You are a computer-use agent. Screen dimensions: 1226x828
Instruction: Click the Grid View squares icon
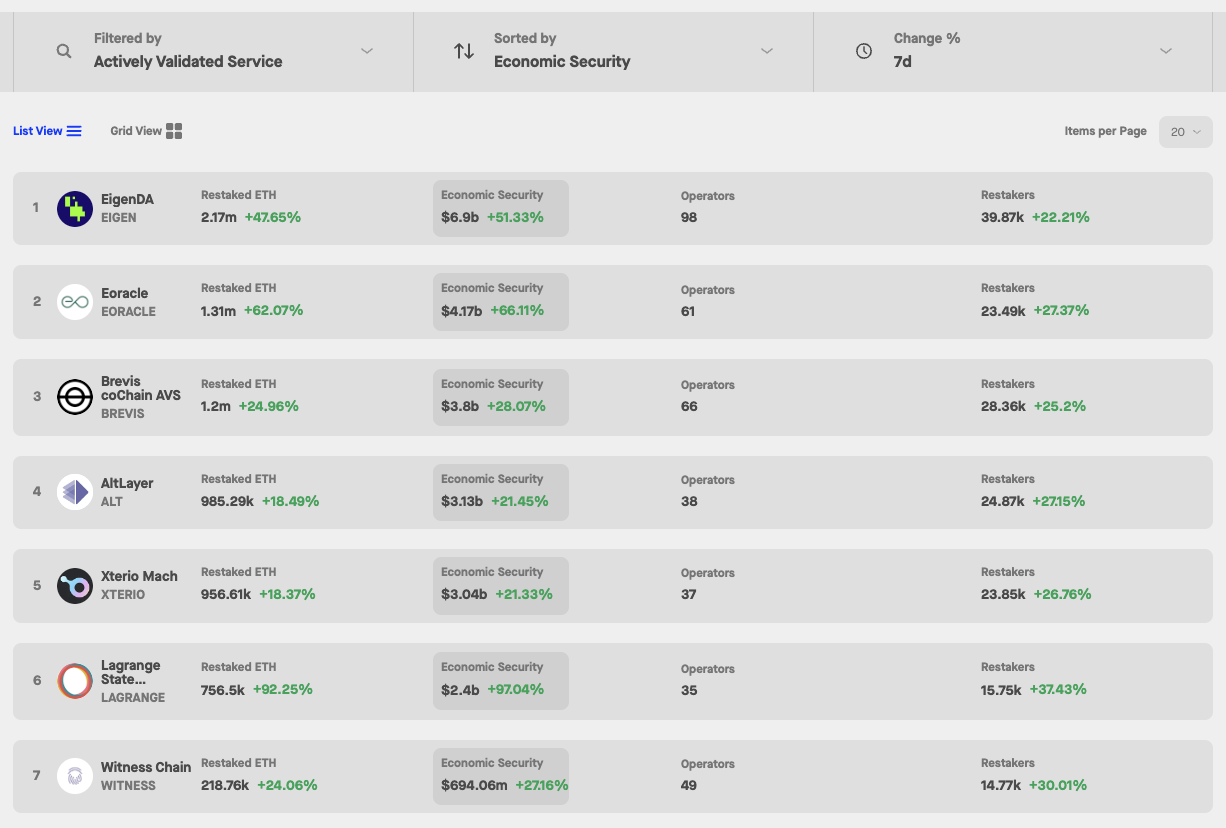[174, 131]
